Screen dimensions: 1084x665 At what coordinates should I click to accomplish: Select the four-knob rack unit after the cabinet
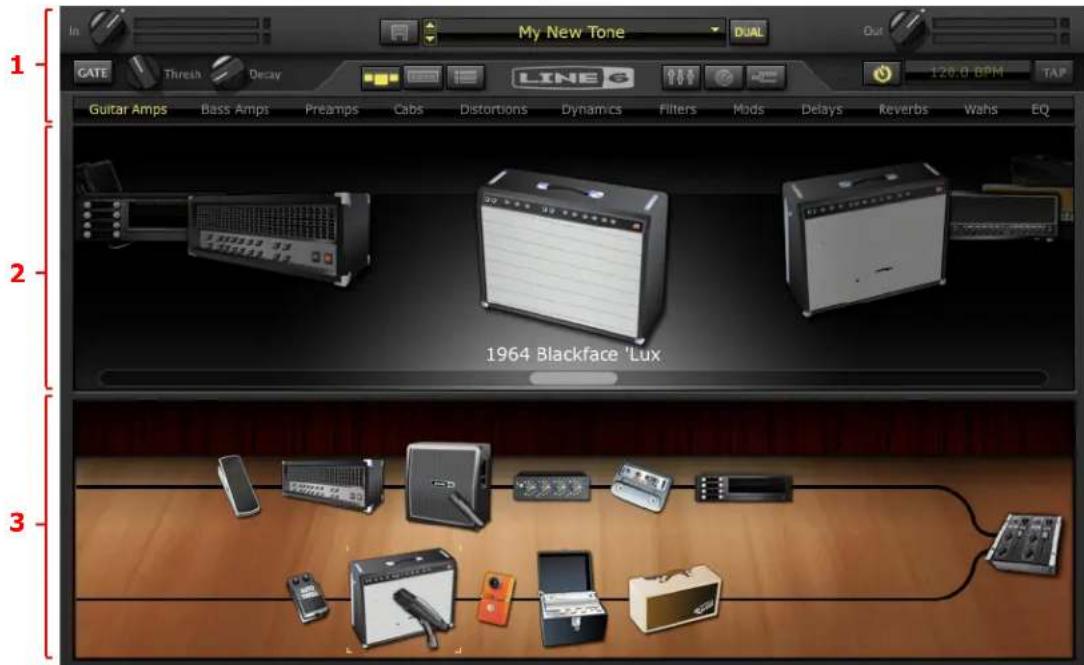[x=551, y=485]
